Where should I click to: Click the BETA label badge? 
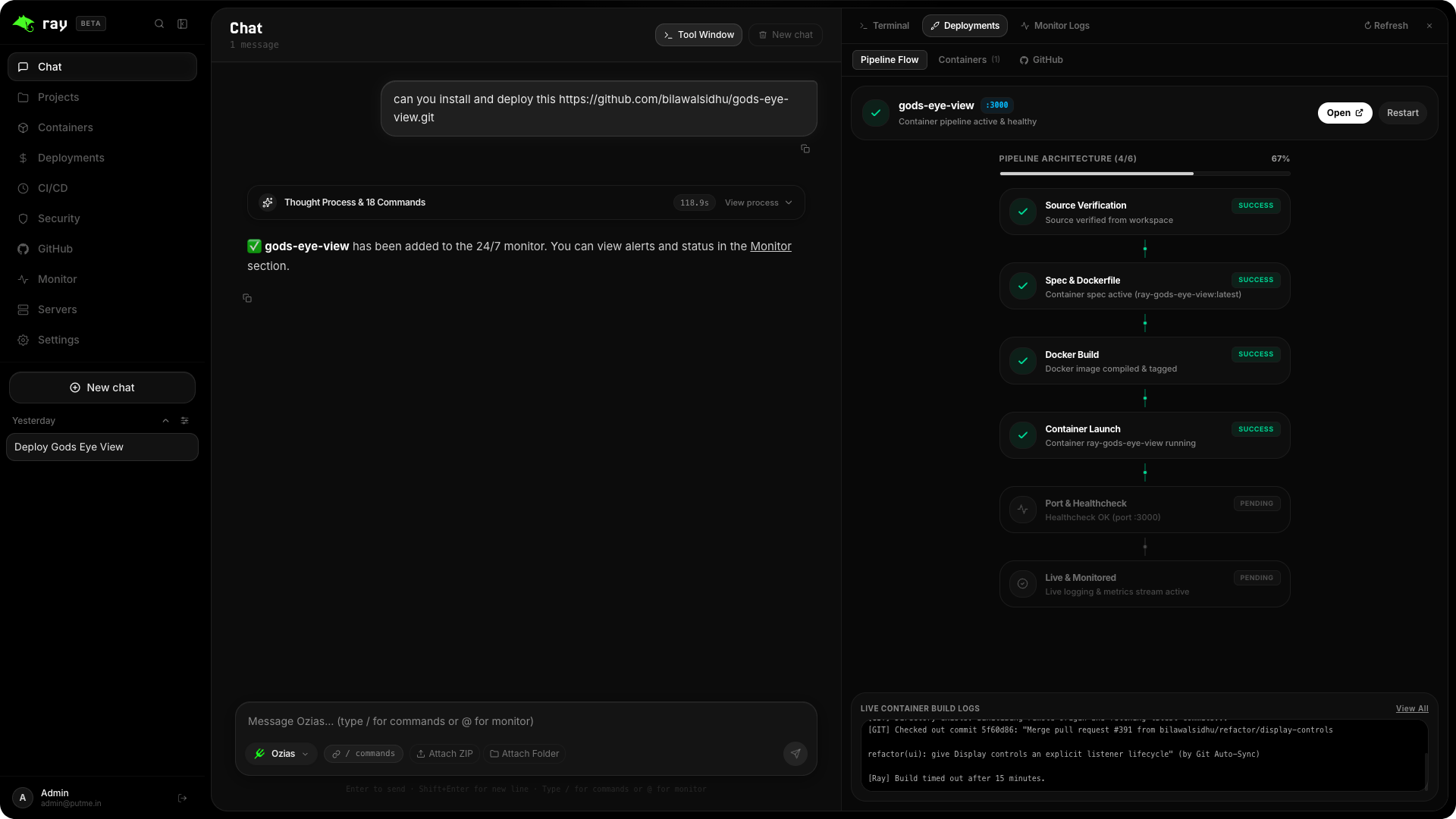(91, 24)
